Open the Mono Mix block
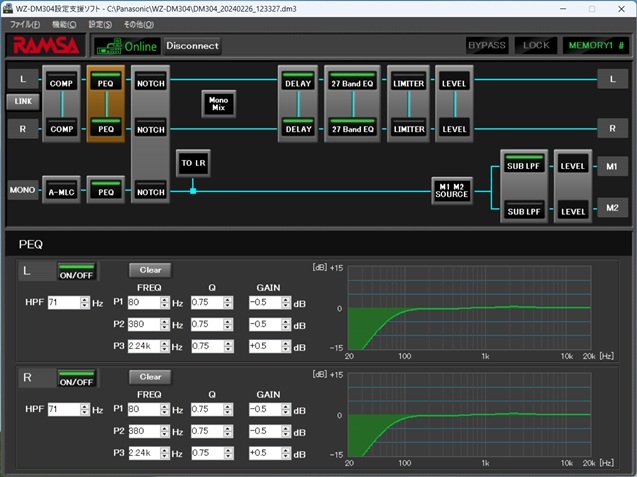This screenshot has width=637, height=477. pyautogui.click(x=217, y=103)
